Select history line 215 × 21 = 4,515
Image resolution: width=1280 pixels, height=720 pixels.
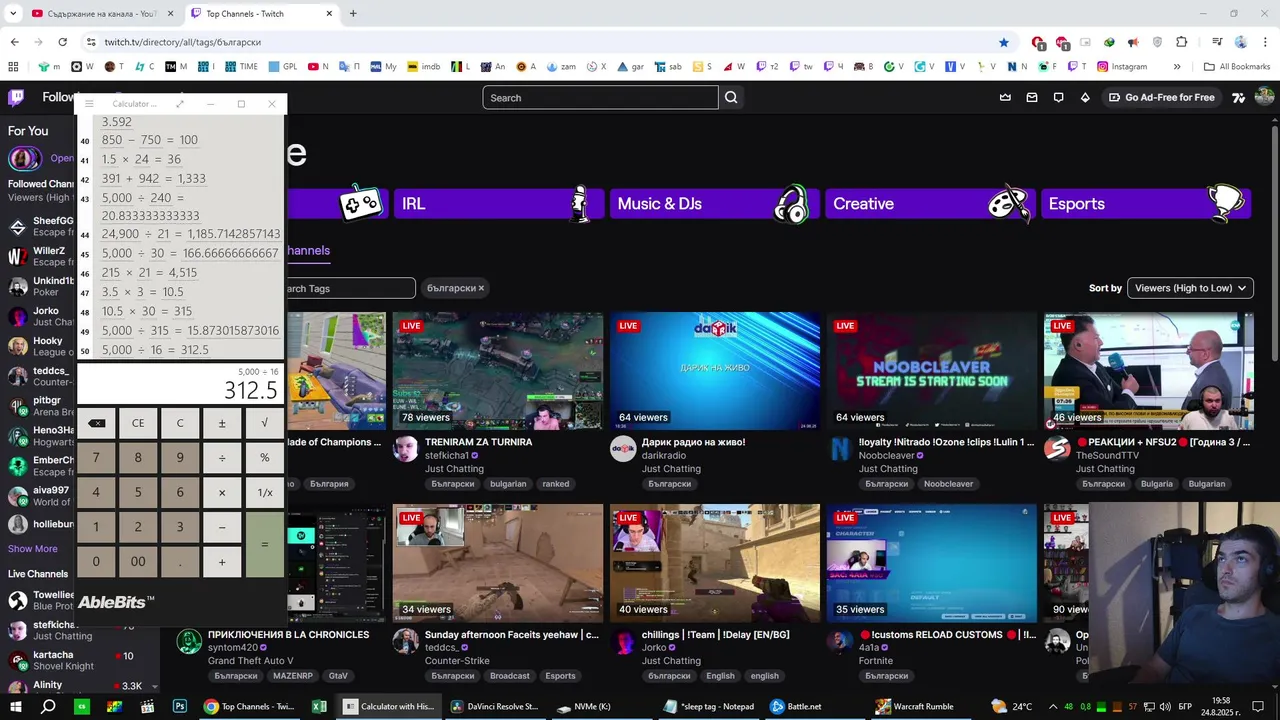pos(149,273)
